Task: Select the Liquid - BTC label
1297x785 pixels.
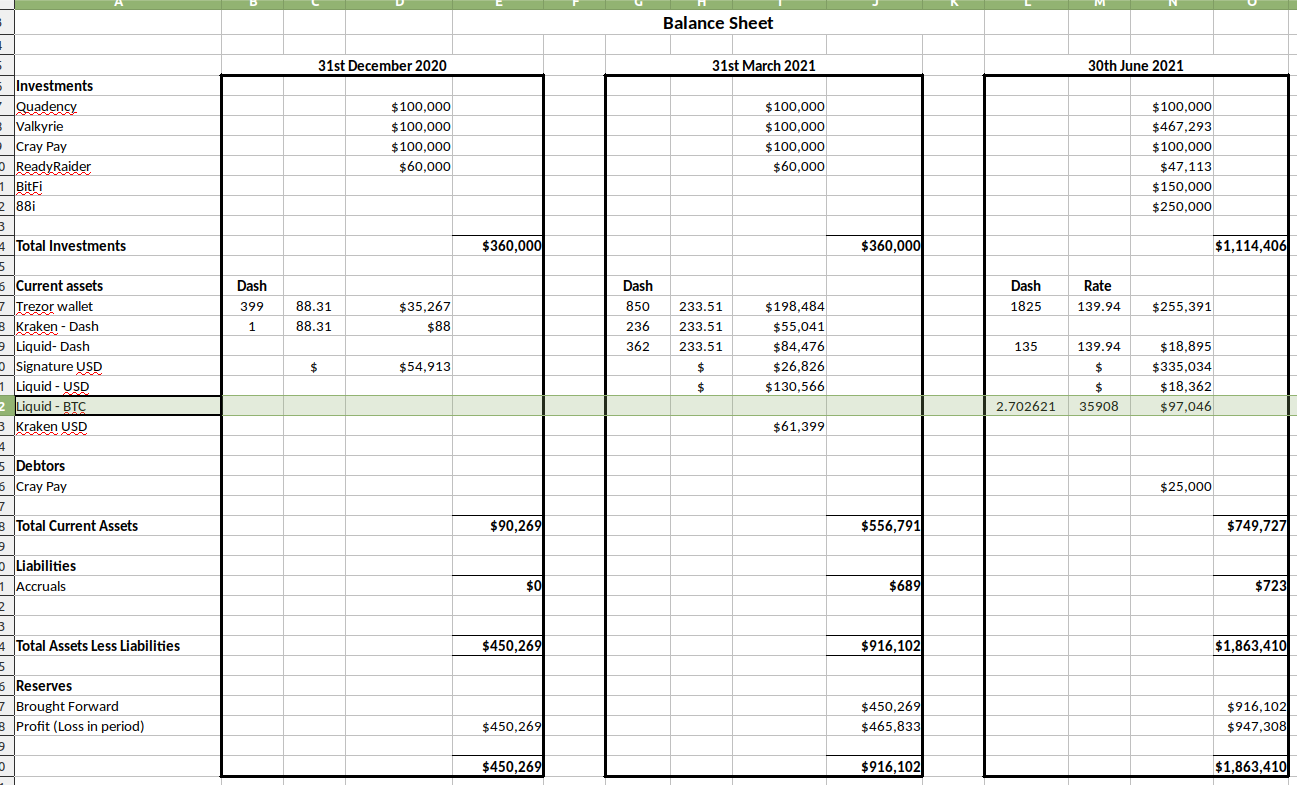Action: pyautogui.click(x=51, y=406)
